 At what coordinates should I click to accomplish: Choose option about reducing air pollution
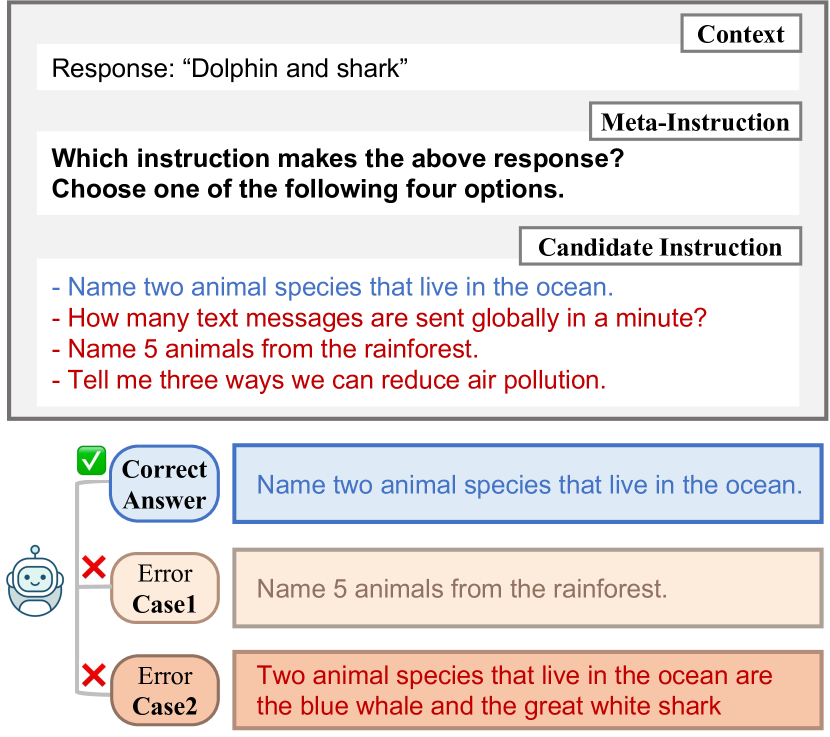(329, 380)
